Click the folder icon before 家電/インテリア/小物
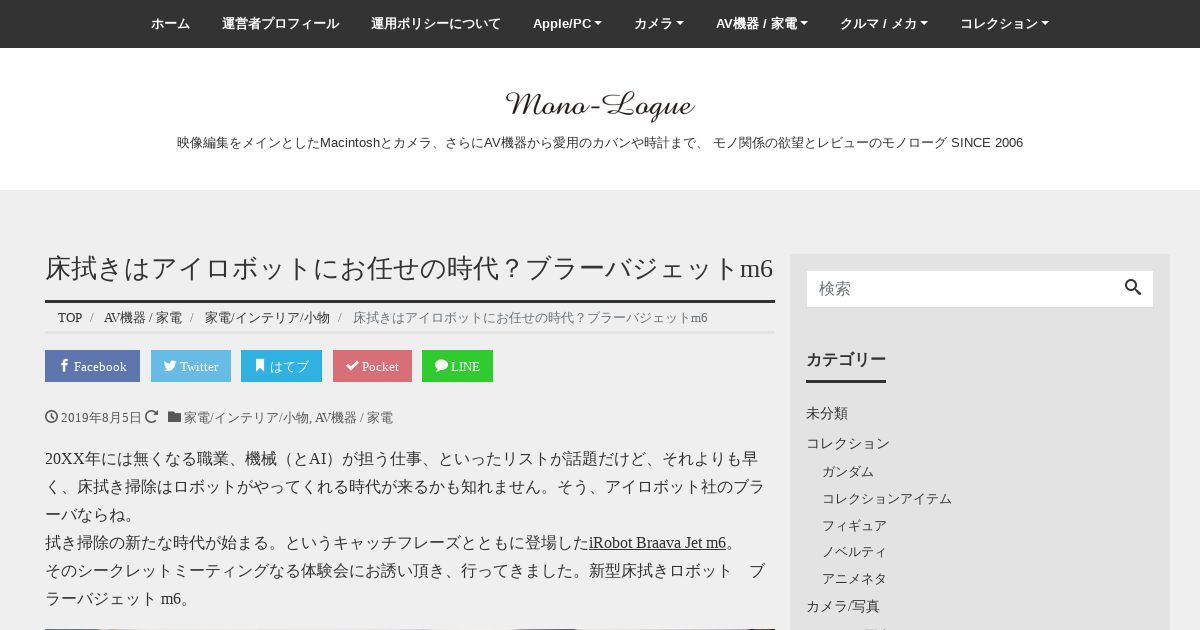The image size is (1200, 630). [x=174, y=417]
